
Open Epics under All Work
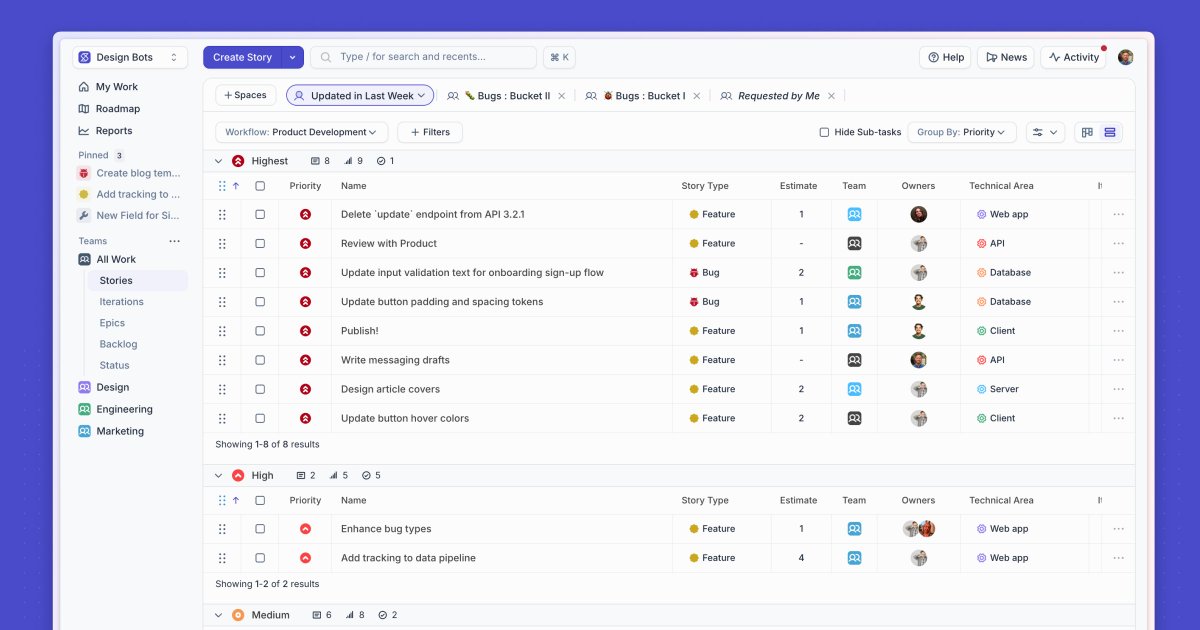112,323
